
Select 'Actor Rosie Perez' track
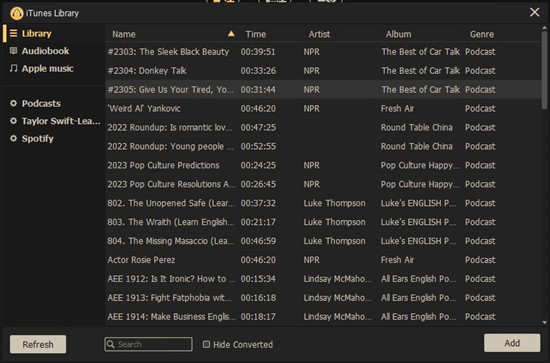click(x=323, y=260)
